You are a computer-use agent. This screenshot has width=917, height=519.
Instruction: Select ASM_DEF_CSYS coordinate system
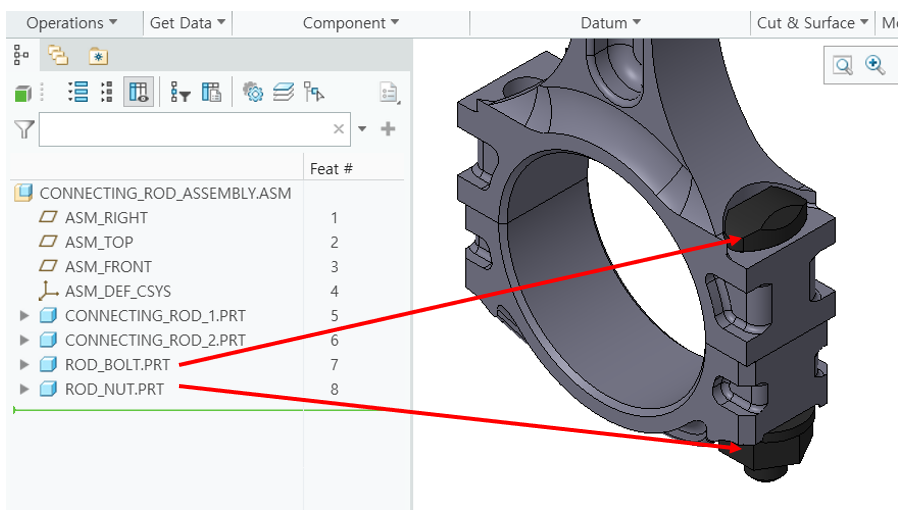click(118, 291)
